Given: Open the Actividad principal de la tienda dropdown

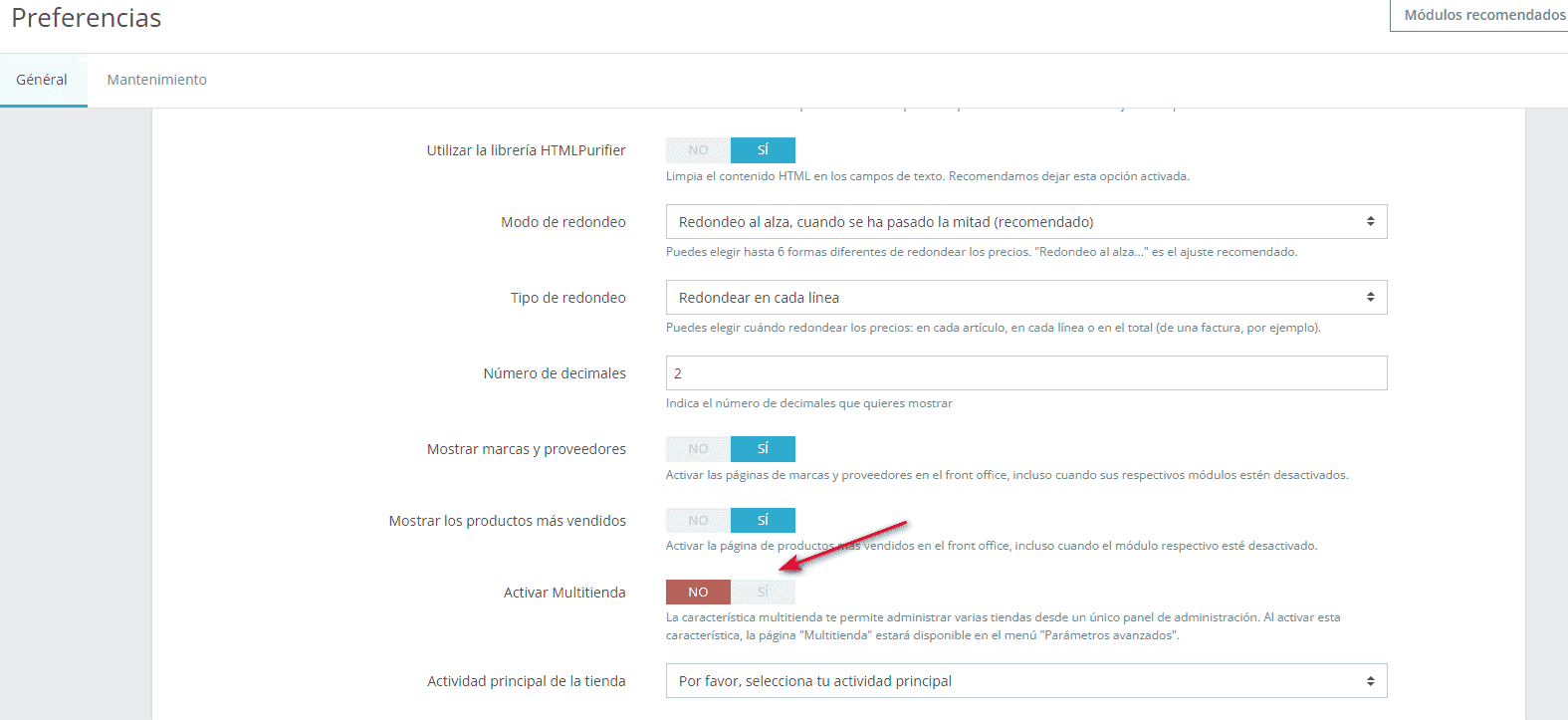Looking at the screenshot, I should click(x=1025, y=681).
